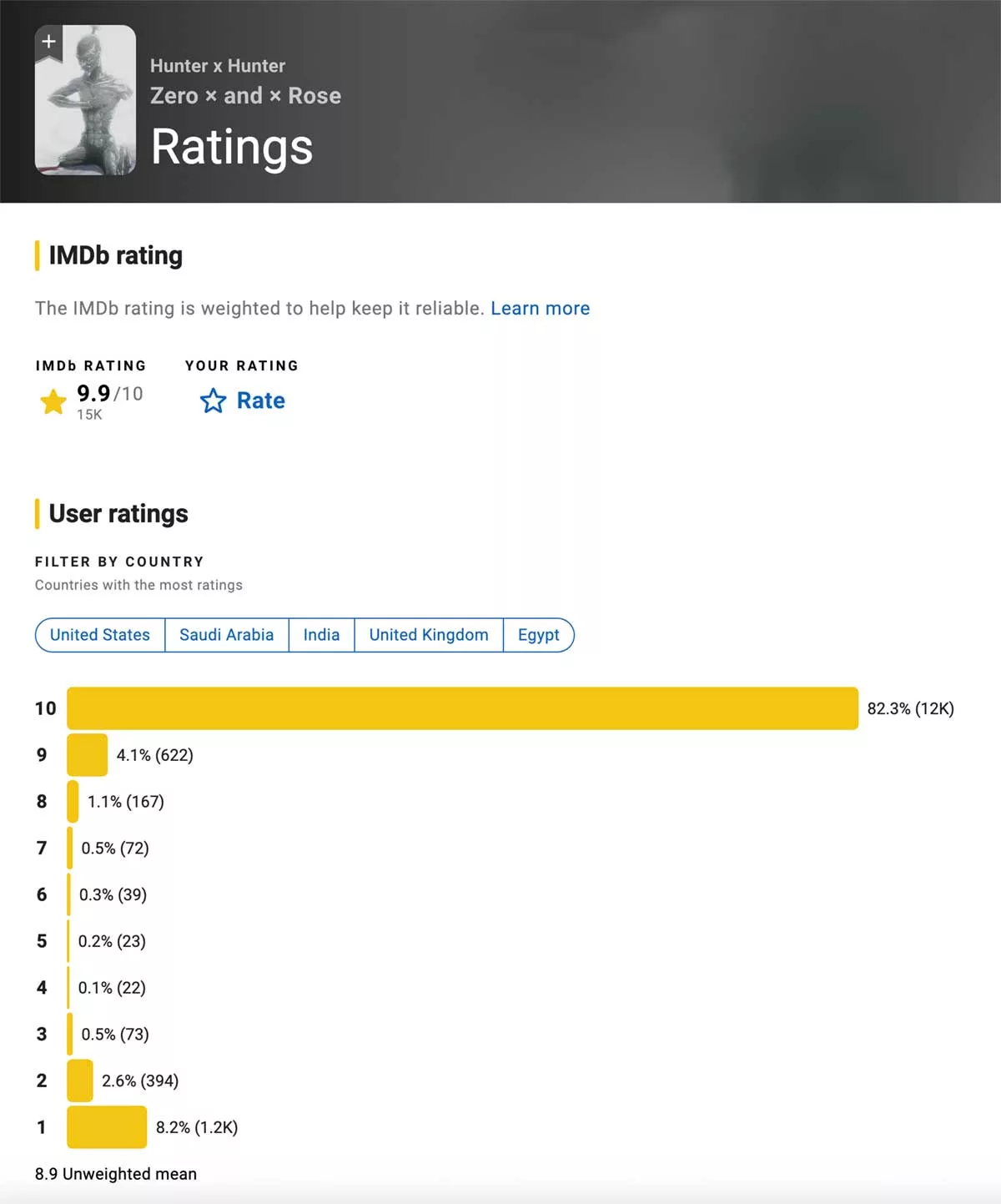
Task: Click the 10-star rating bar
Action: [462, 708]
